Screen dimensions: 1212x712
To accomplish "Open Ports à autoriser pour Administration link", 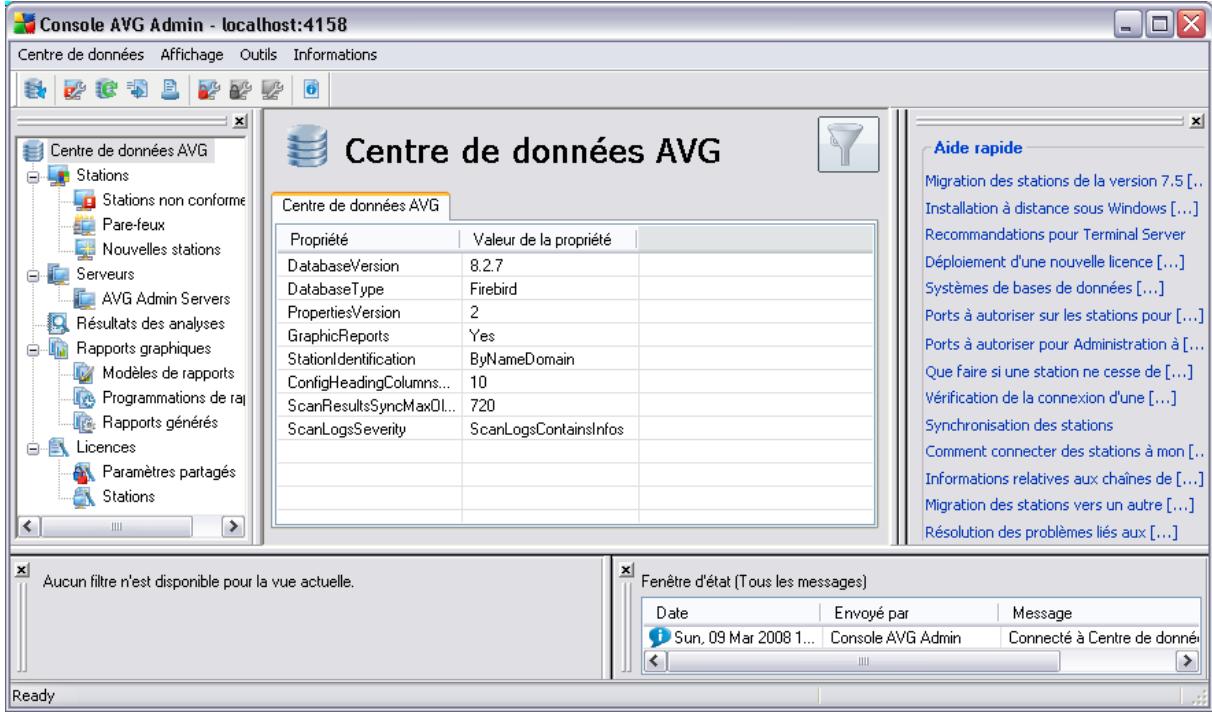I will pos(1064,345).
